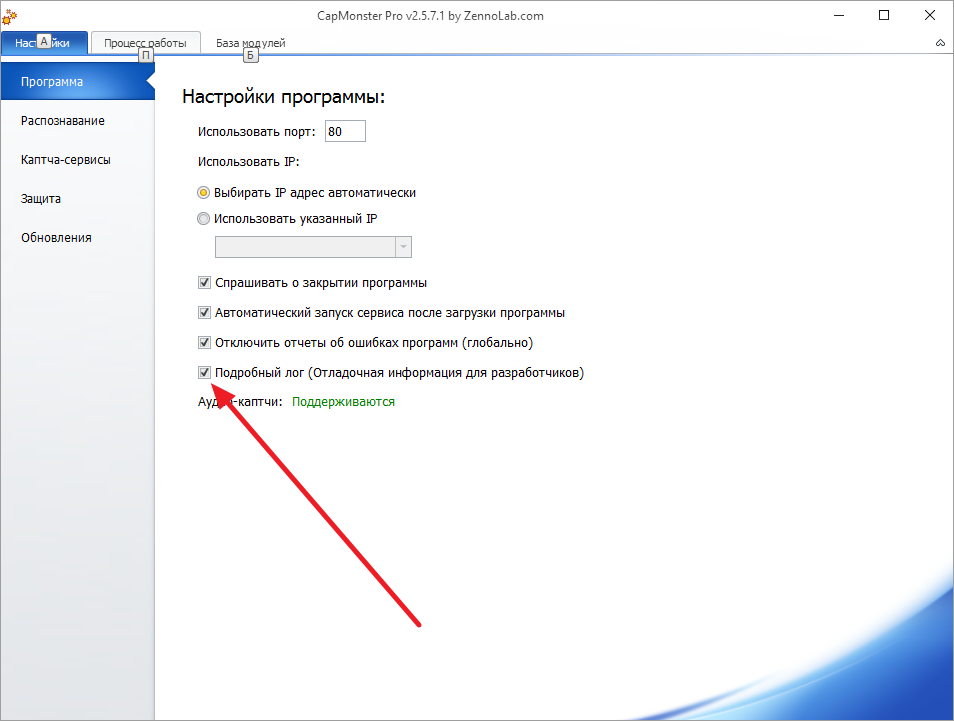
Task: Click the port number input field
Action: tap(345, 131)
